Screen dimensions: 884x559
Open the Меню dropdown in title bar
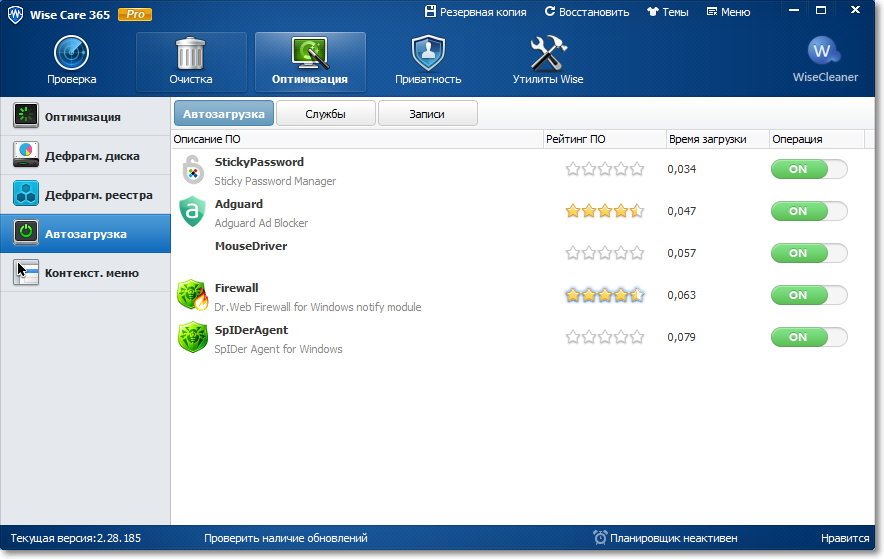[x=727, y=12]
